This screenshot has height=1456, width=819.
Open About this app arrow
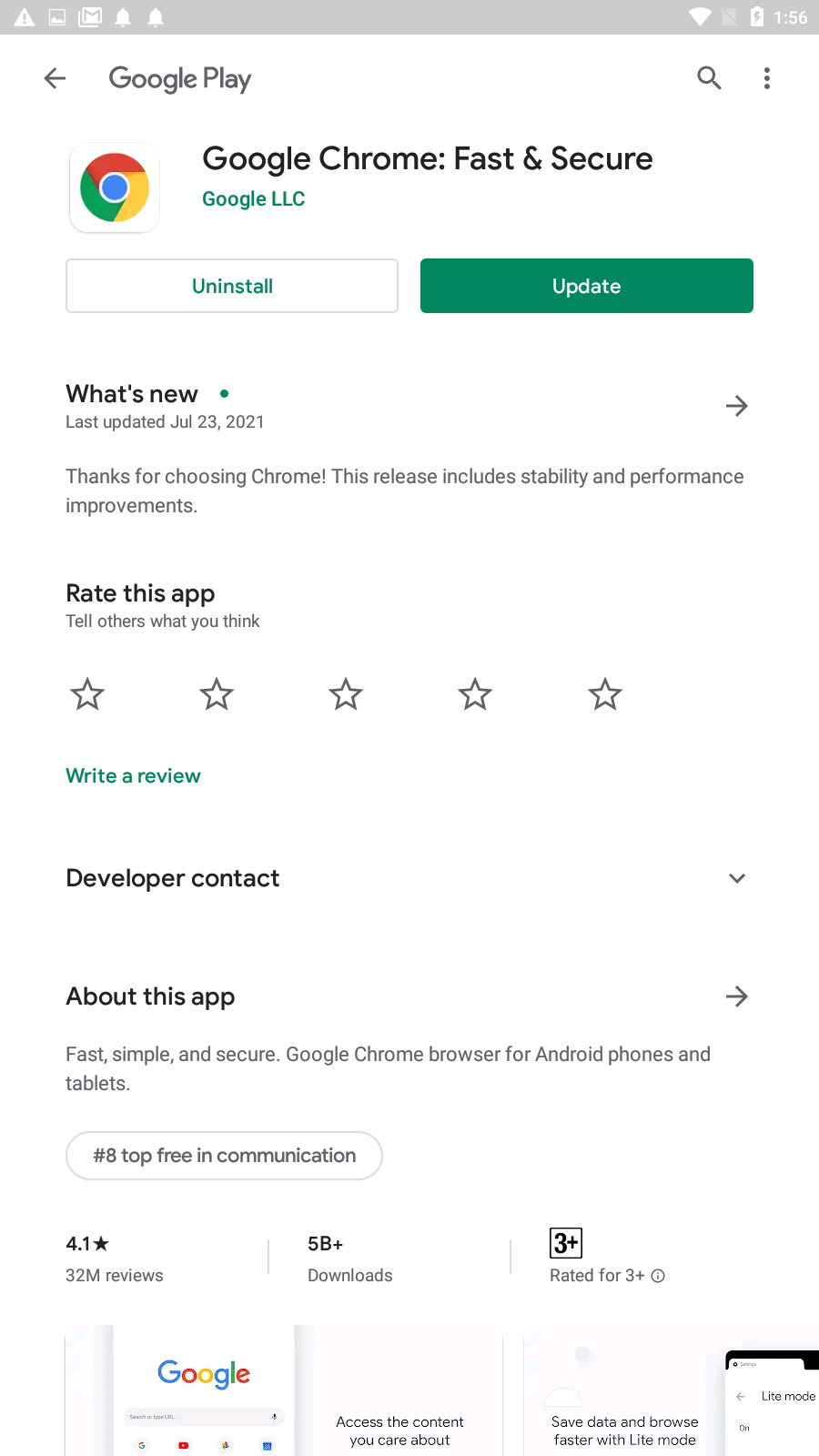737,996
